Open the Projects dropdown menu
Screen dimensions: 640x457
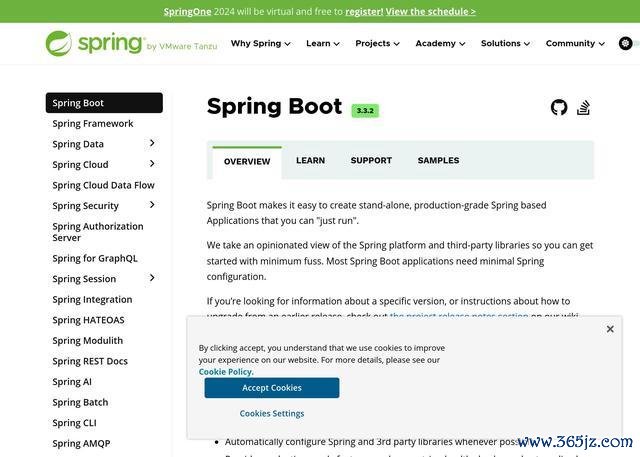click(x=377, y=44)
